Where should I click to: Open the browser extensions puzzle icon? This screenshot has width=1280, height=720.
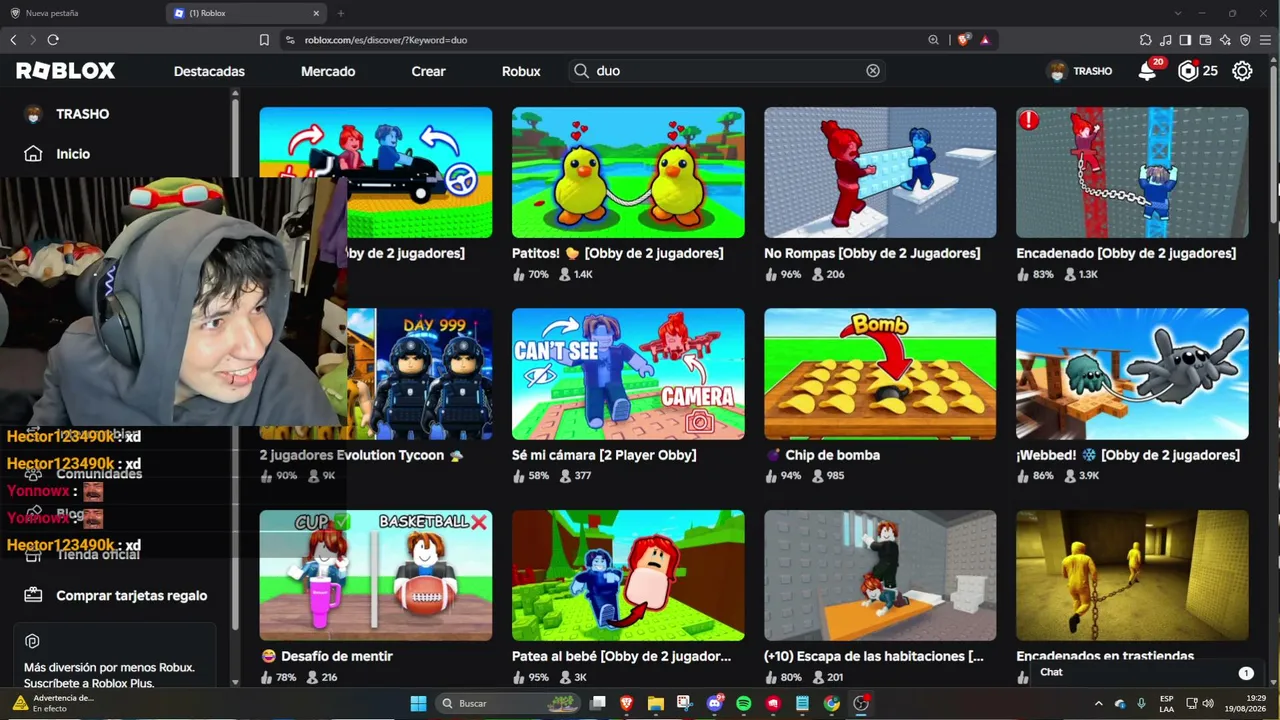1146,40
